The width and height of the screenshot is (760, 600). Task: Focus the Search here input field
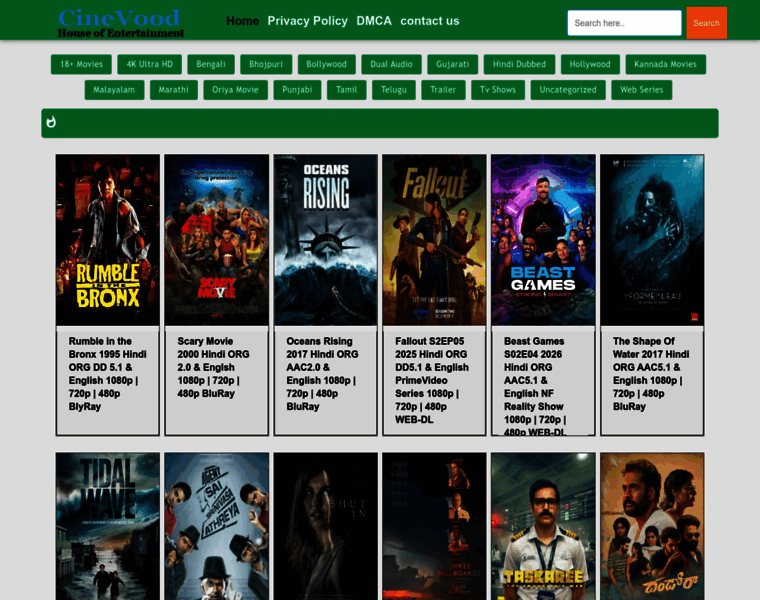(624, 23)
